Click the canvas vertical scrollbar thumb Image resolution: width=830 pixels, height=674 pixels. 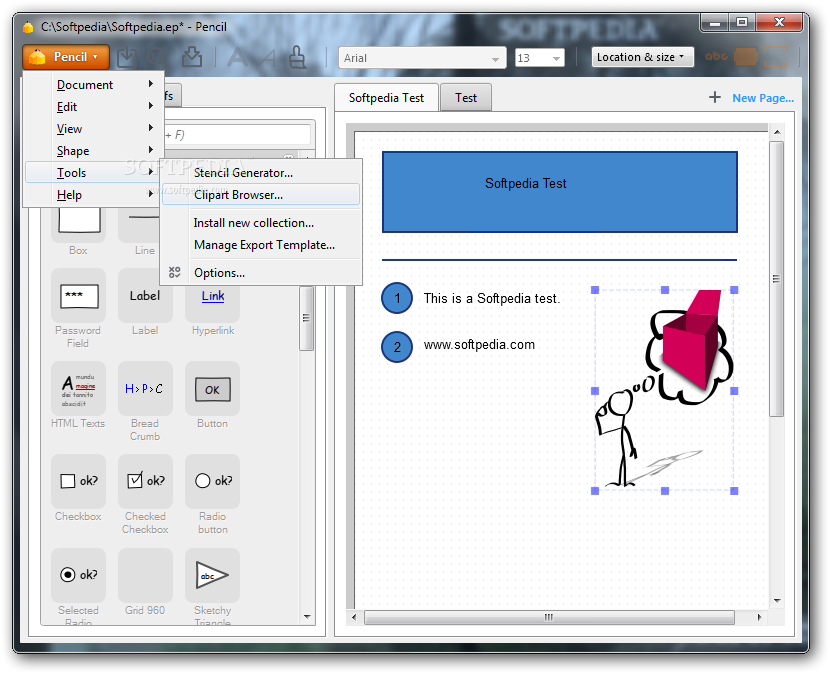[x=776, y=279]
